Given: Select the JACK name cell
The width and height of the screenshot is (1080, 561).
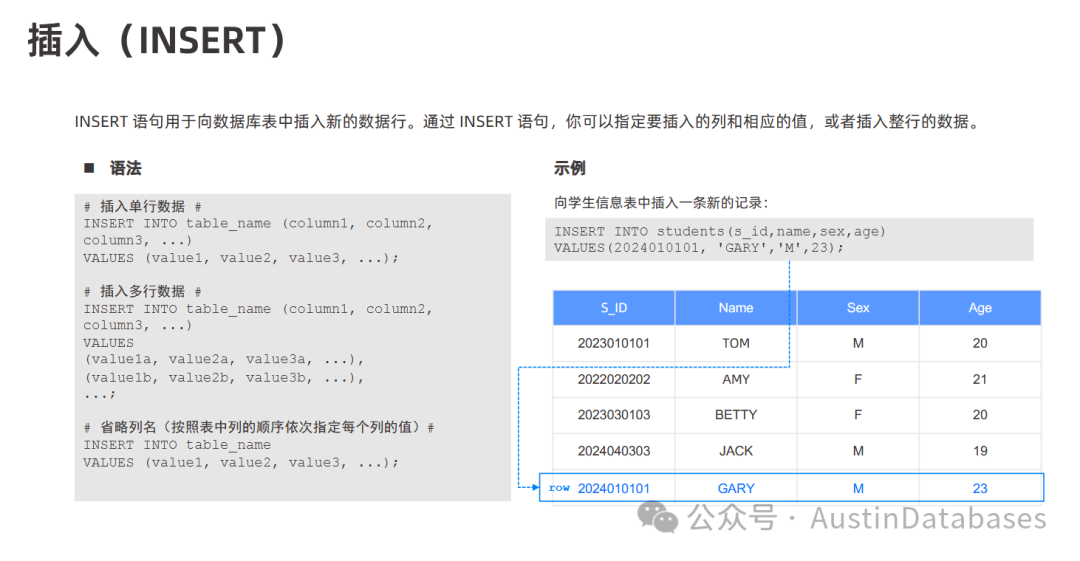Looking at the screenshot, I should pyautogui.click(x=736, y=451).
